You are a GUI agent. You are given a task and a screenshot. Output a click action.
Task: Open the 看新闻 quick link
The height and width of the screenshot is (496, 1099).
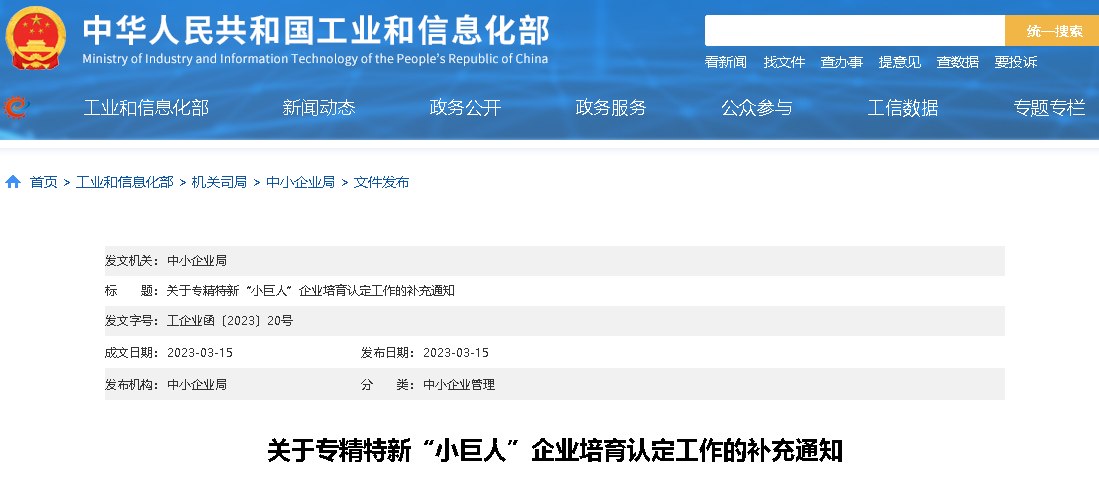point(725,62)
